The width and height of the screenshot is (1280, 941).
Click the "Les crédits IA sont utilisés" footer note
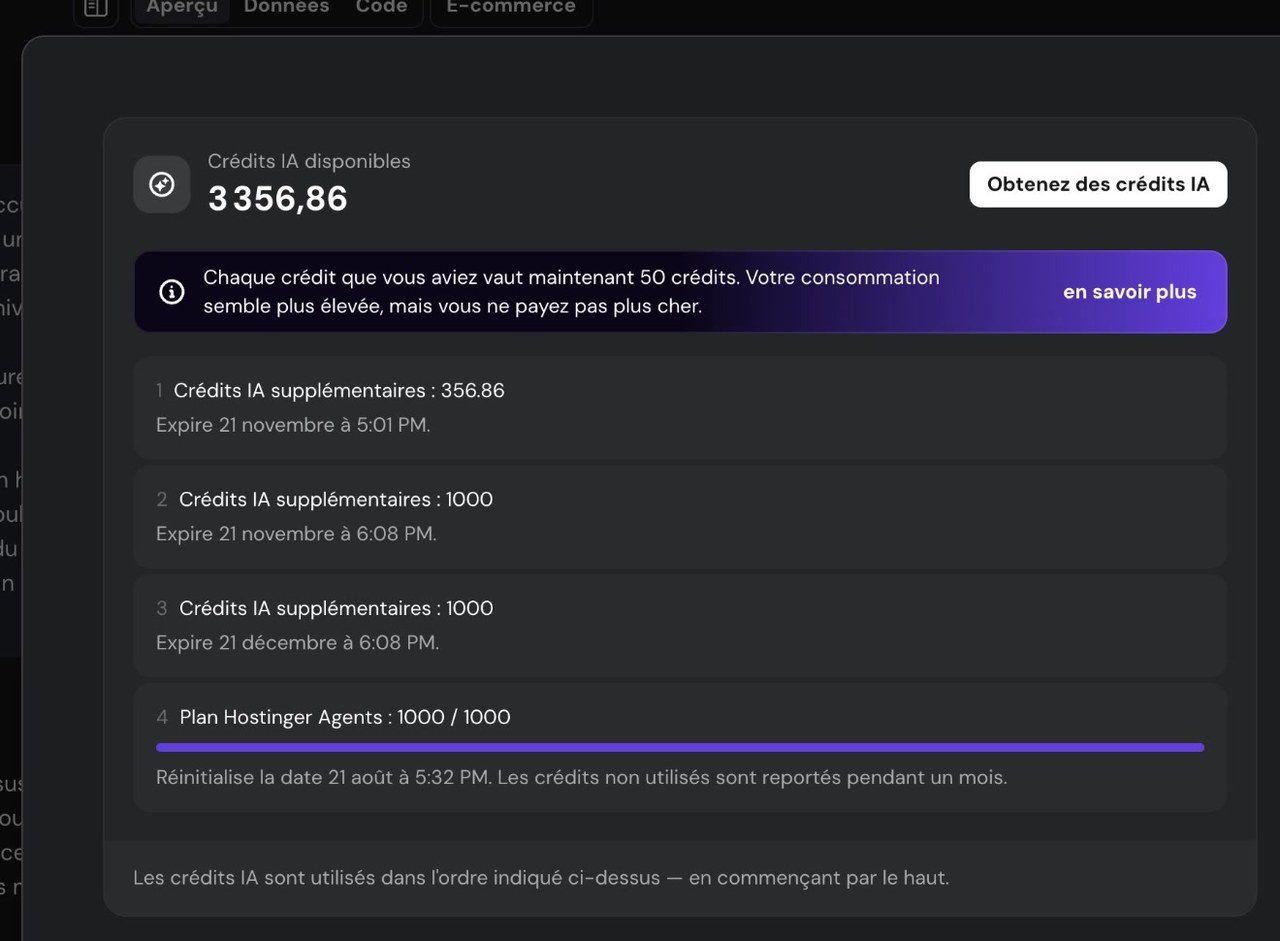(541, 878)
